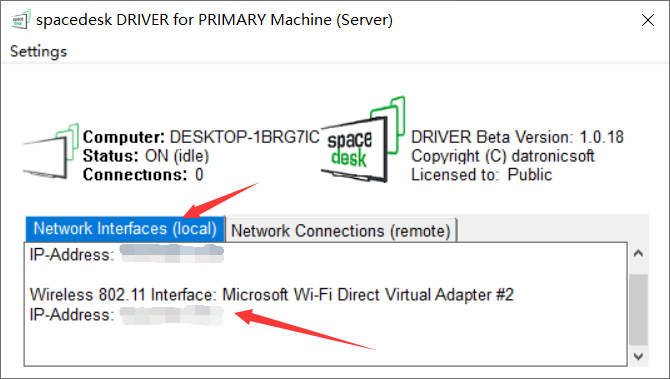Click the Status: ON (idle) text
Screen dimensions: 670x379
(x=146, y=156)
